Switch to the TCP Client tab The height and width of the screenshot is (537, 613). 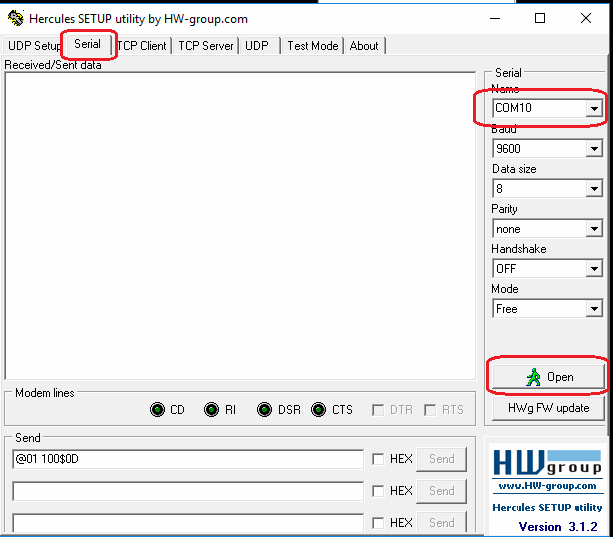click(x=142, y=46)
